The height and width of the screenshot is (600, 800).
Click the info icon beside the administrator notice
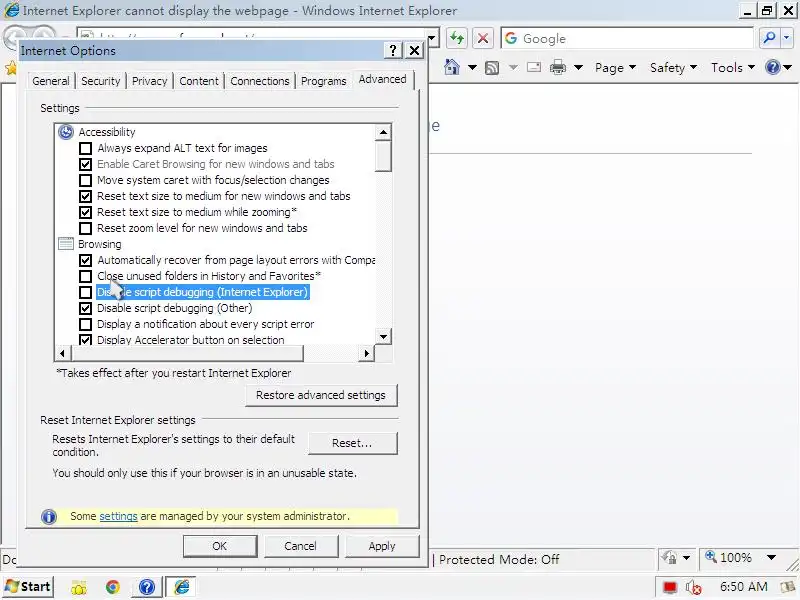(x=49, y=517)
